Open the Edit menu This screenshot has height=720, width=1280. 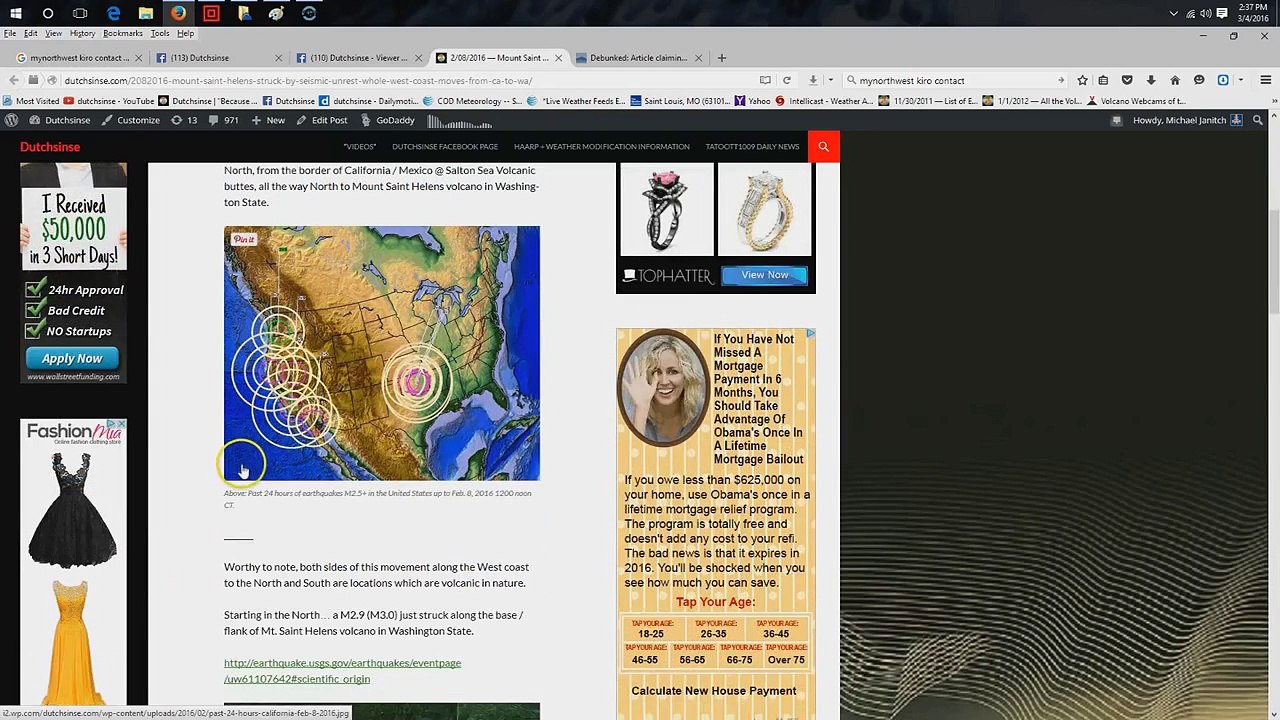31,33
